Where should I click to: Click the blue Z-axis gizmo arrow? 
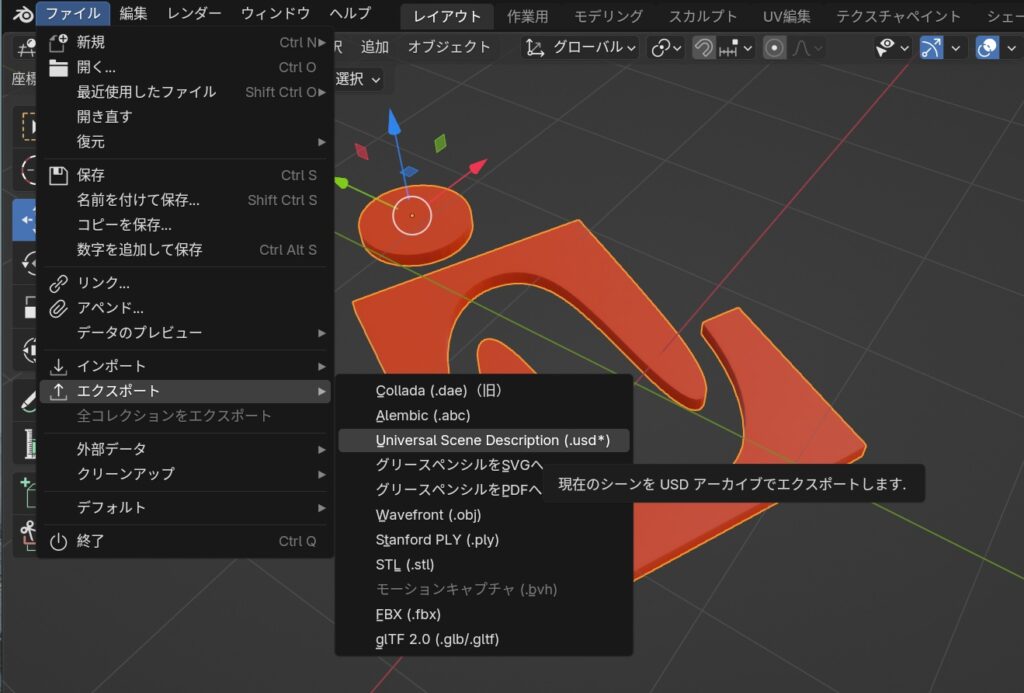tap(394, 122)
